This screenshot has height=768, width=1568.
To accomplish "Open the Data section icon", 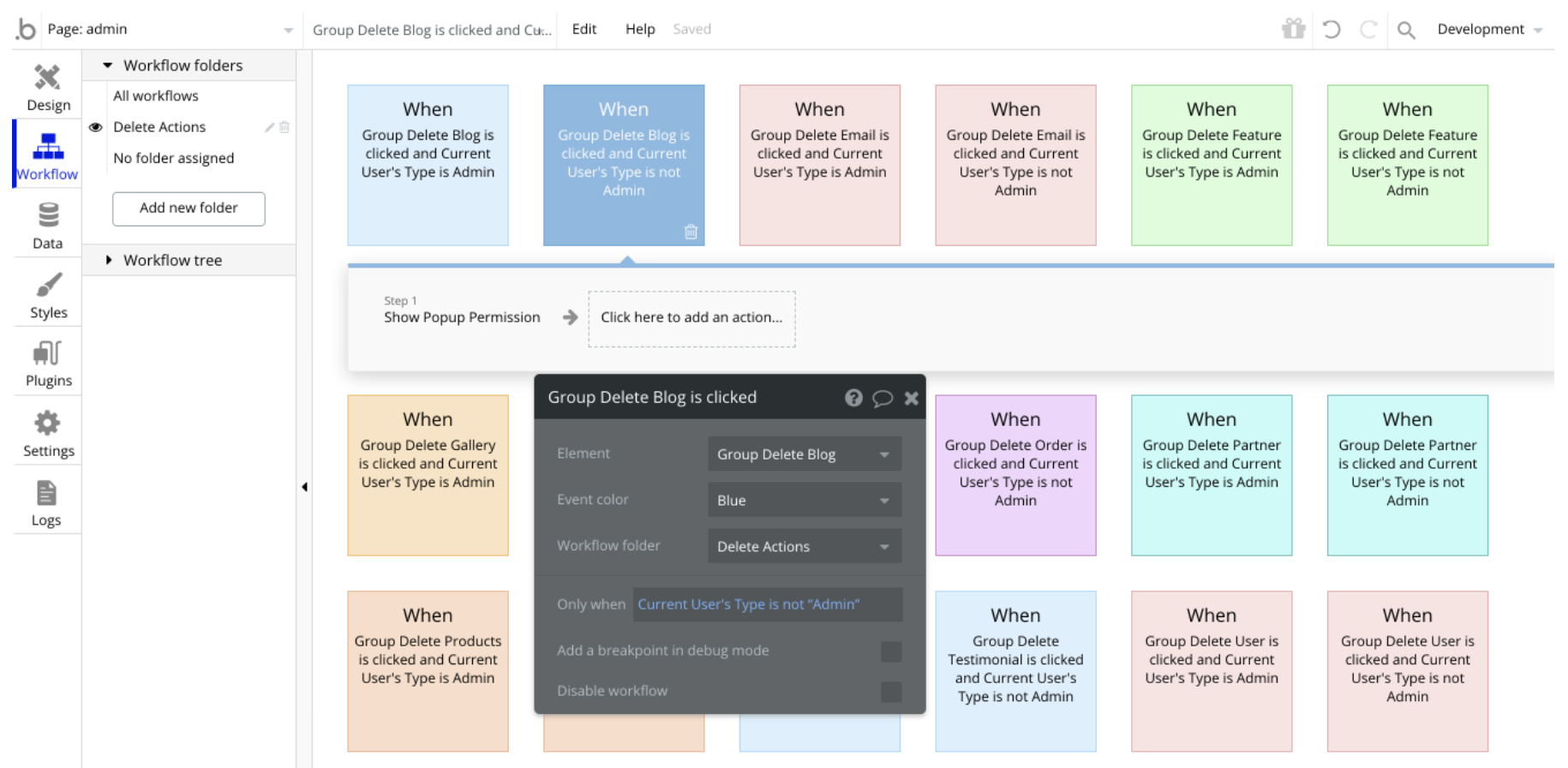I will coord(48,215).
